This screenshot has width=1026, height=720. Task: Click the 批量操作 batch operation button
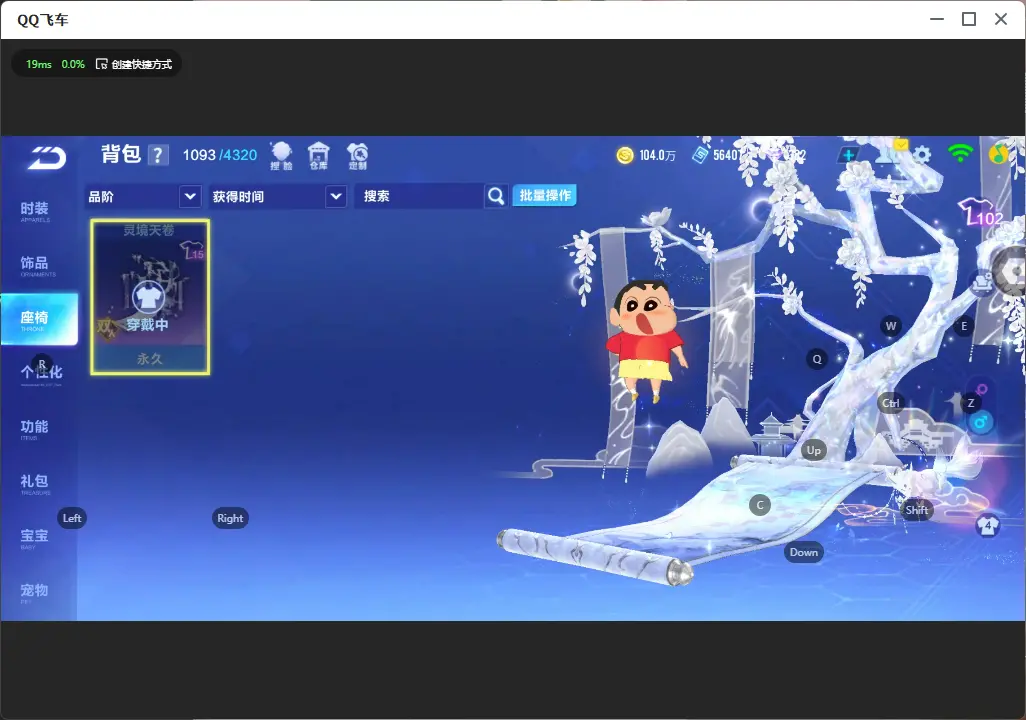click(544, 195)
